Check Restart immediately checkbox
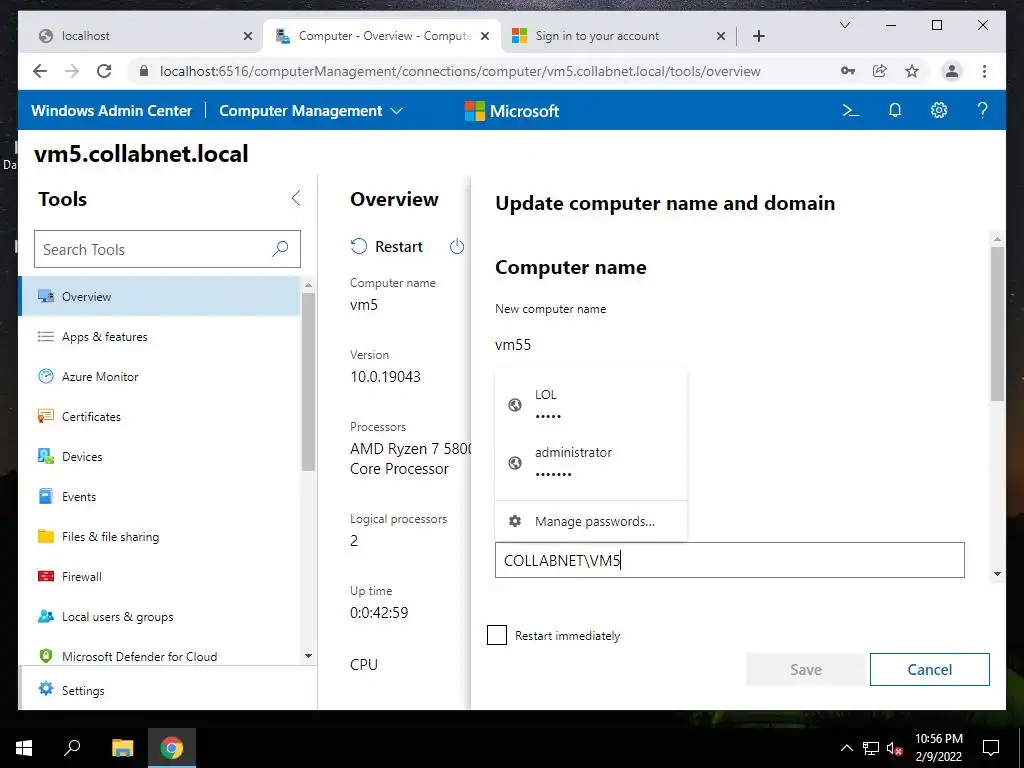The height and width of the screenshot is (768, 1024). [x=497, y=635]
